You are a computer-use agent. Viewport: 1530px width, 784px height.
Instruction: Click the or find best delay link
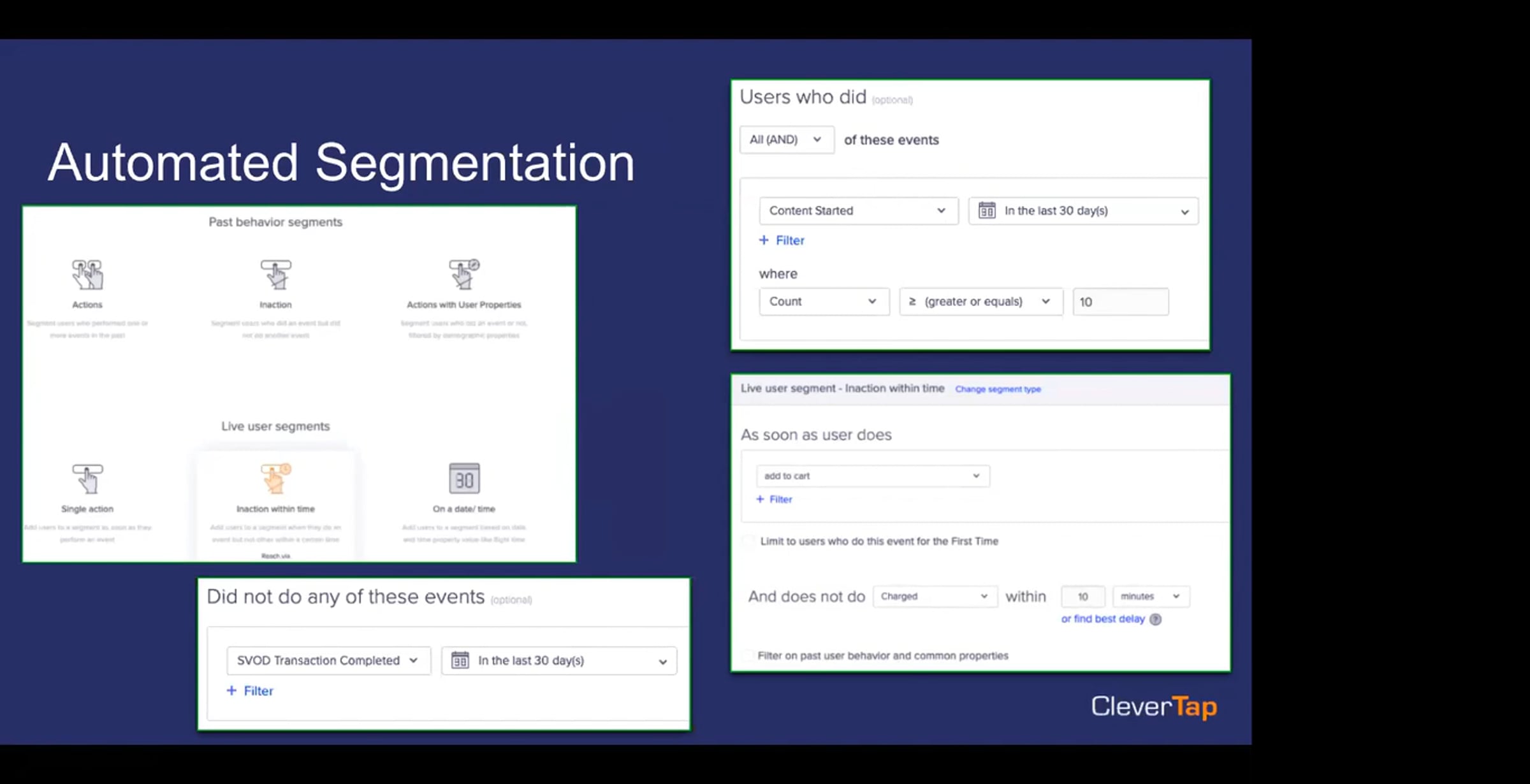click(1102, 619)
